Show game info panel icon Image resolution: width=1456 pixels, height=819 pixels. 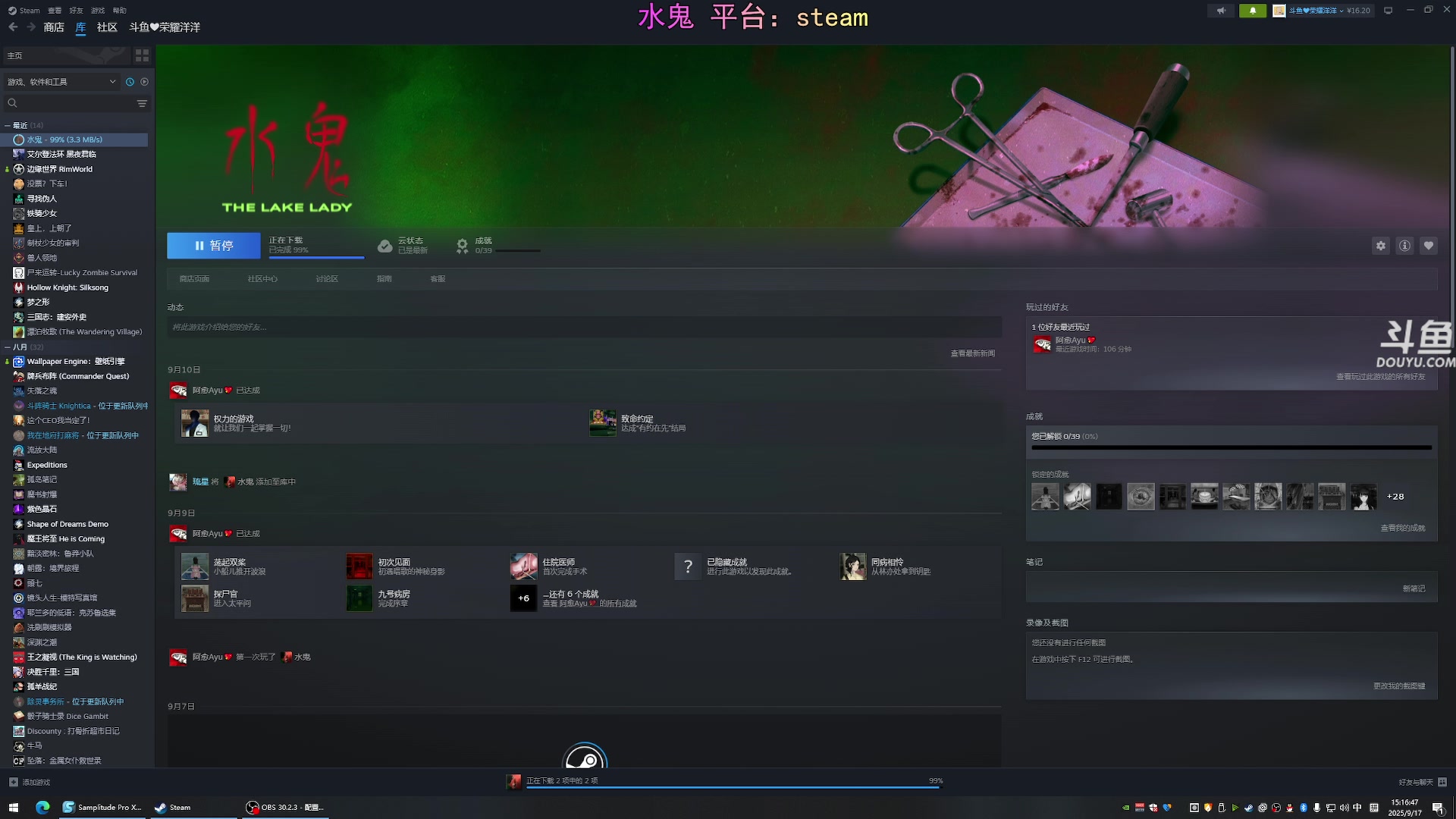point(1404,246)
